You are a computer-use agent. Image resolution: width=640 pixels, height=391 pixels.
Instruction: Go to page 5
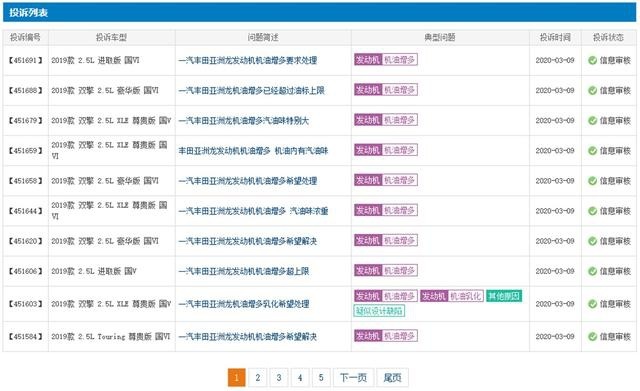321,378
